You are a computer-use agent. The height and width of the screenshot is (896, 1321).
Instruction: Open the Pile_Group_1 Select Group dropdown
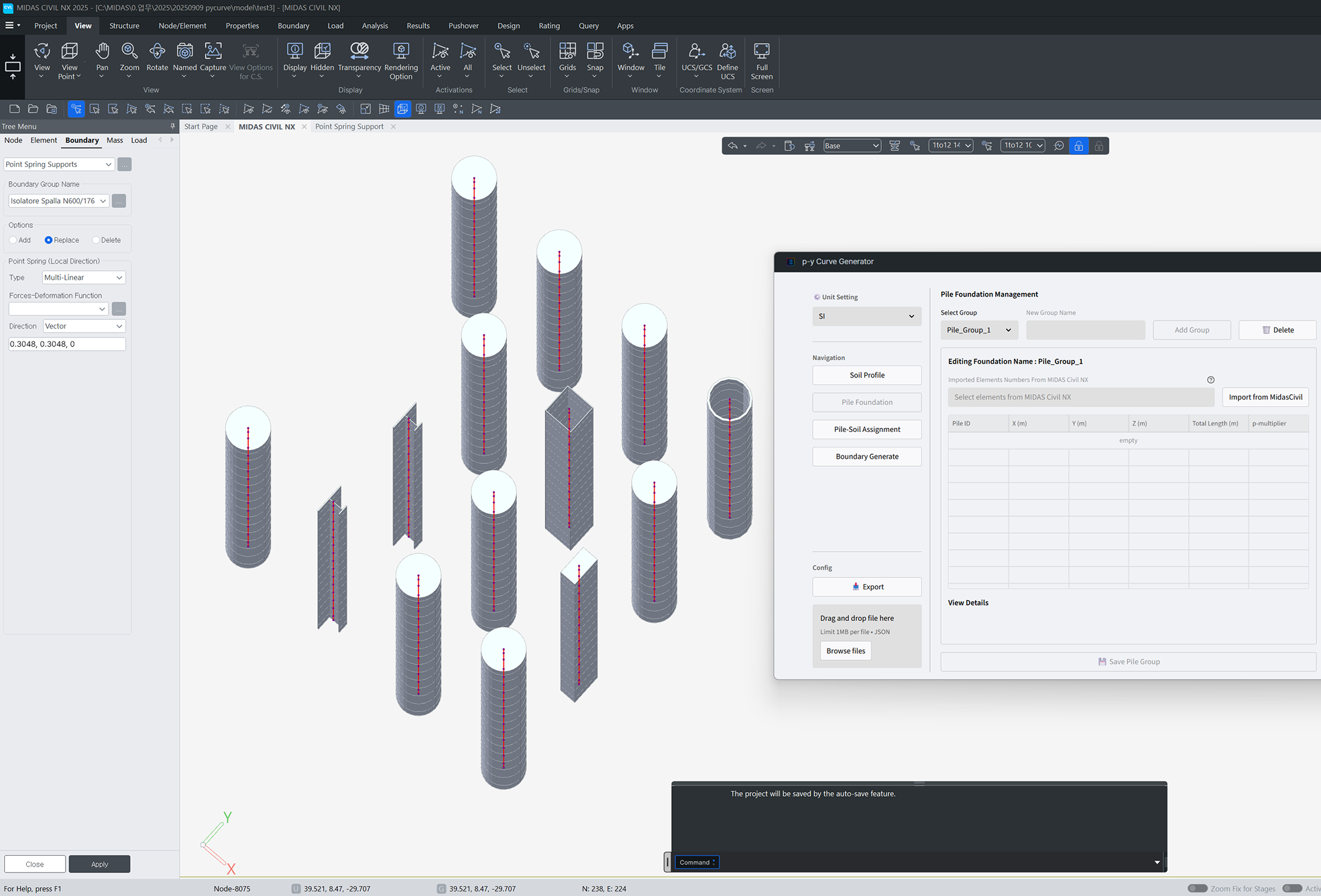[x=979, y=330]
